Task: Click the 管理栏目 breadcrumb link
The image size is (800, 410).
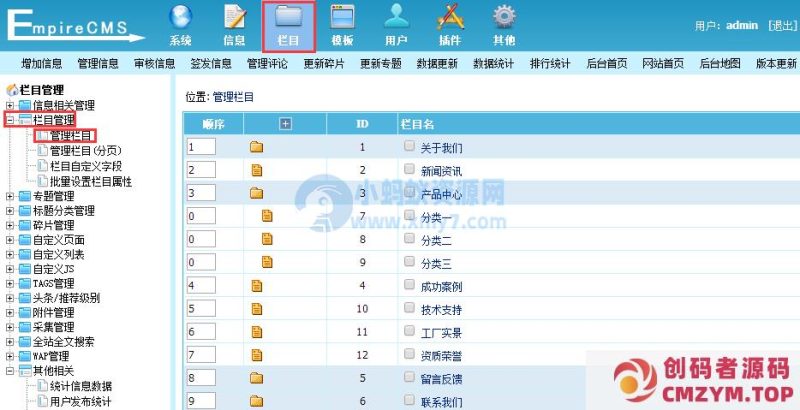Action: click(x=233, y=97)
